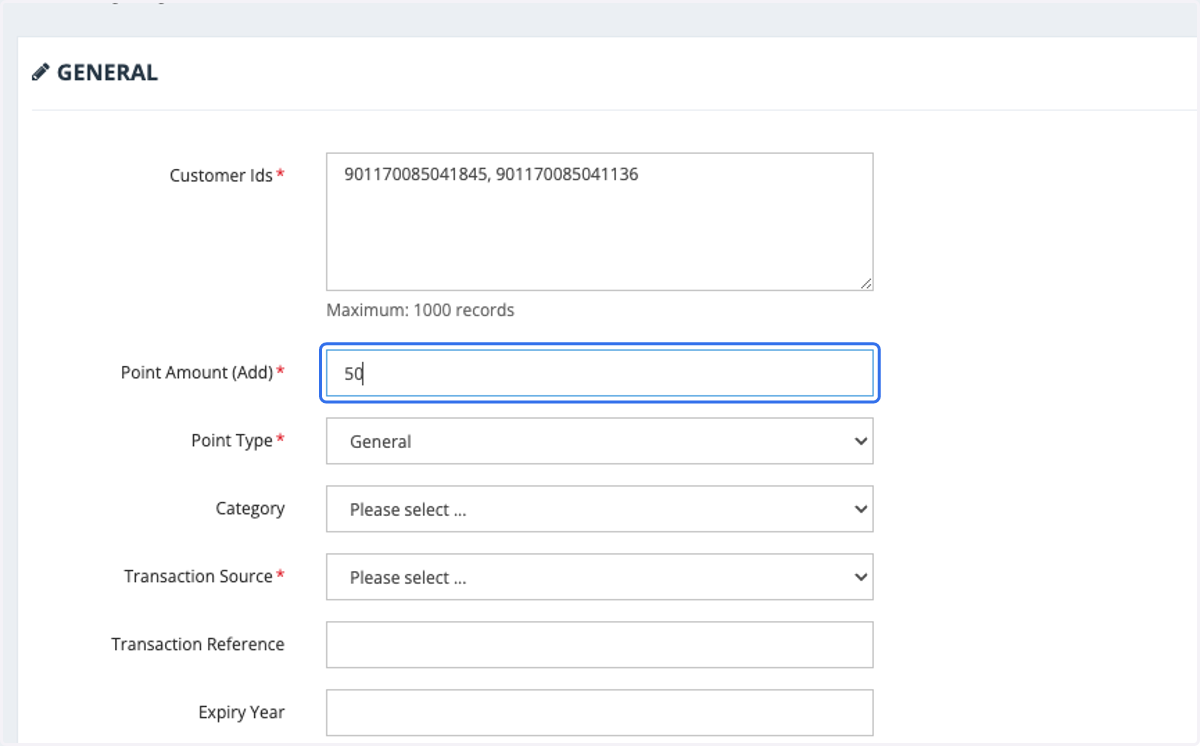Viewport: 1200px width, 746px height.
Task: Click the GENERAL section heading text
Action: click(x=107, y=72)
